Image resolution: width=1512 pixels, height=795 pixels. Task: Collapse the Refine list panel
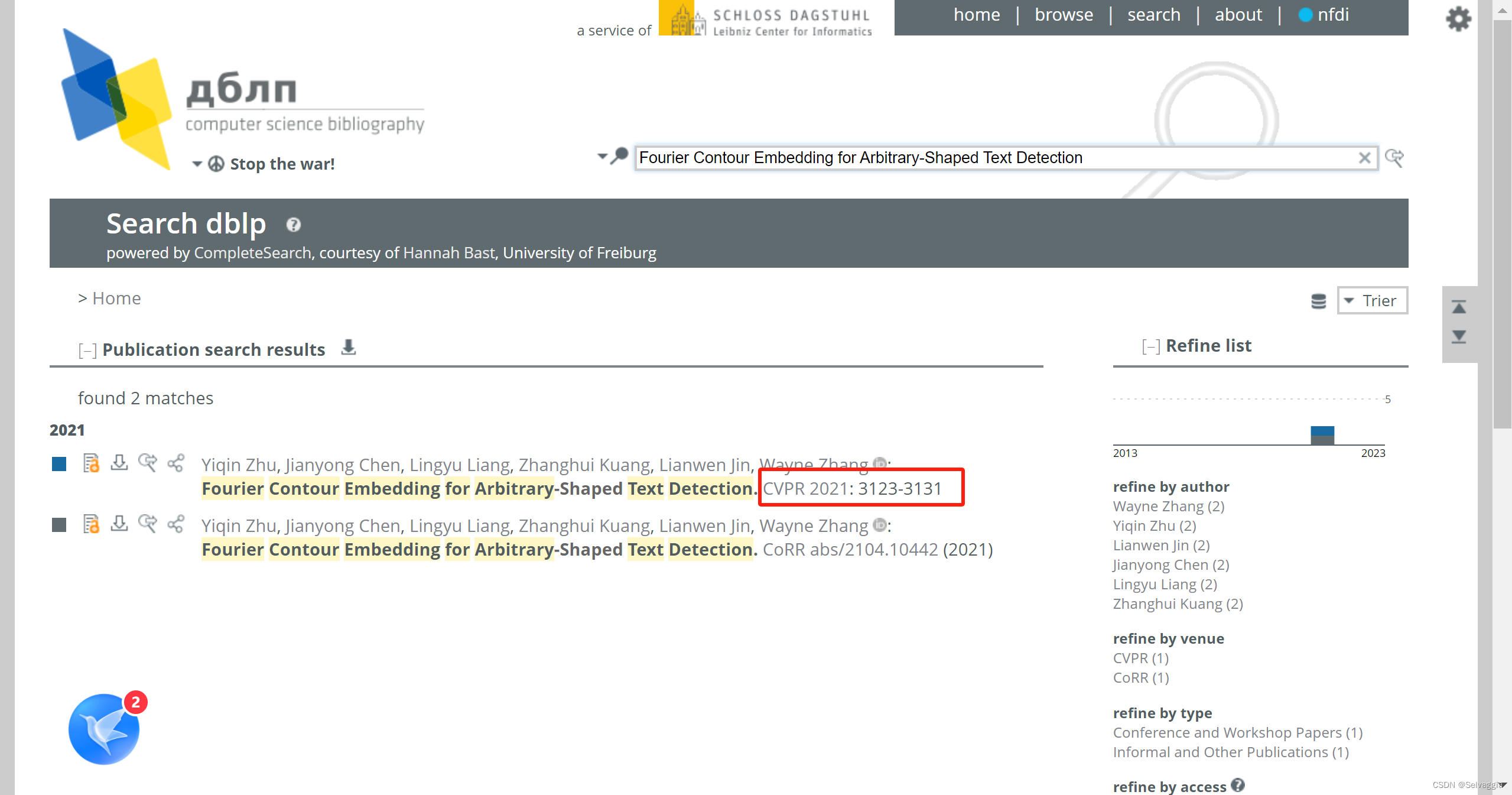(x=1150, y=346)
